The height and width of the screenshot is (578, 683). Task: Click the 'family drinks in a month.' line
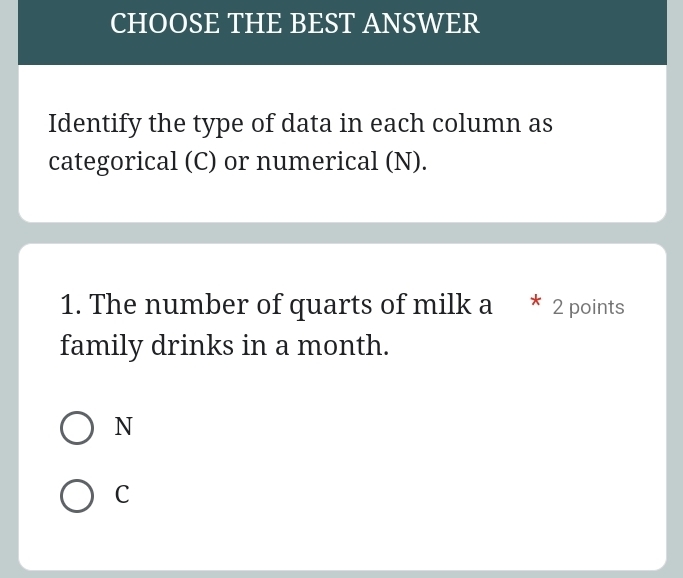coord(224,346)
